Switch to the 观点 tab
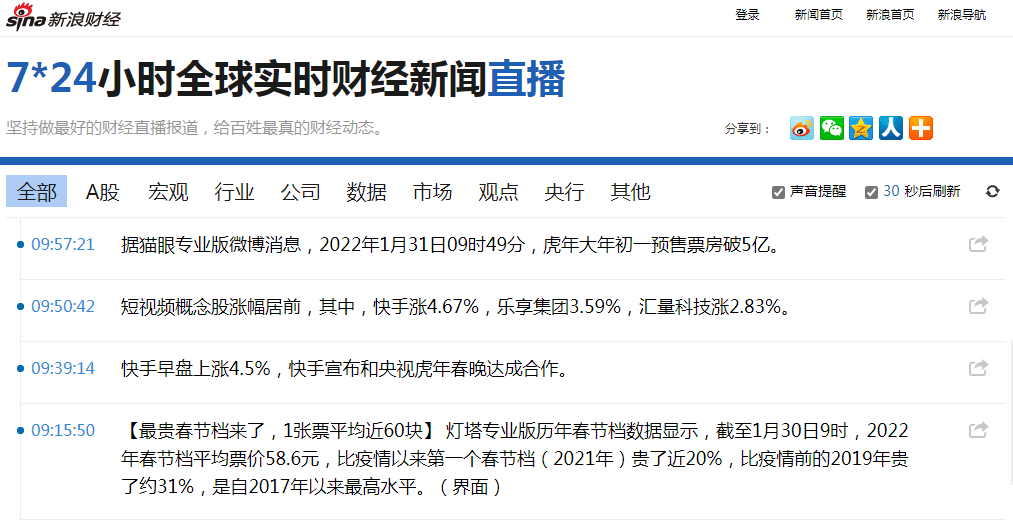The height and width of the screenshot is (522, 1013). click(498, 192)
